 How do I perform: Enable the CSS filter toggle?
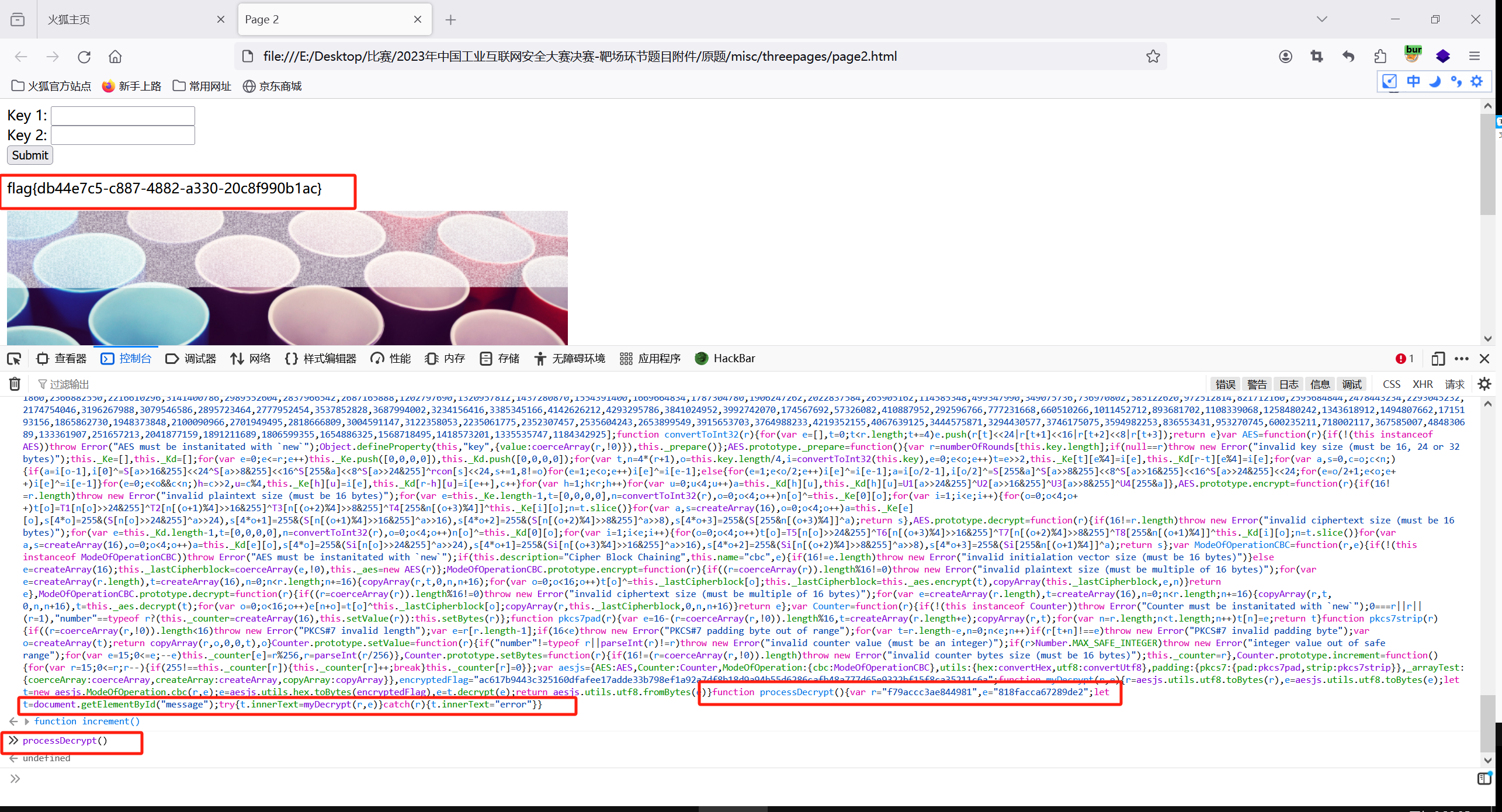[x=1391, y=384]
